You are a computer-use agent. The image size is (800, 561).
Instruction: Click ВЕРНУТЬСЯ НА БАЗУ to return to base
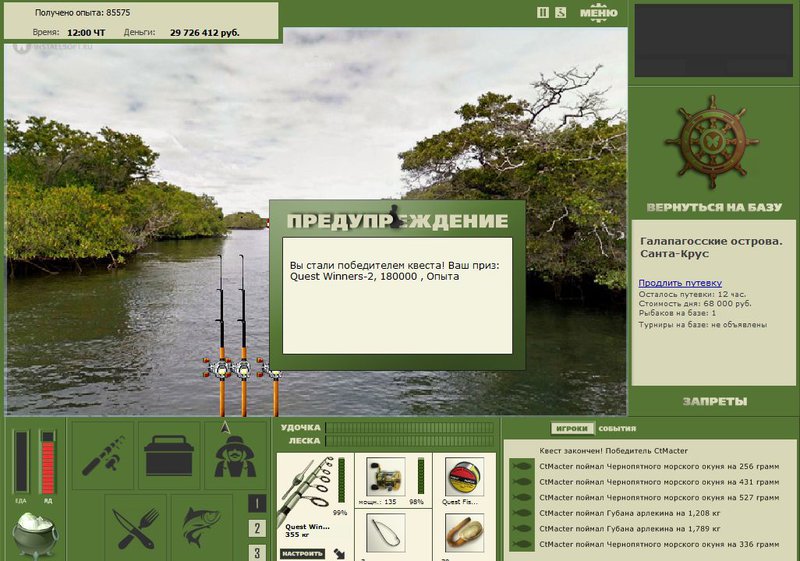(x=714, y=207)
